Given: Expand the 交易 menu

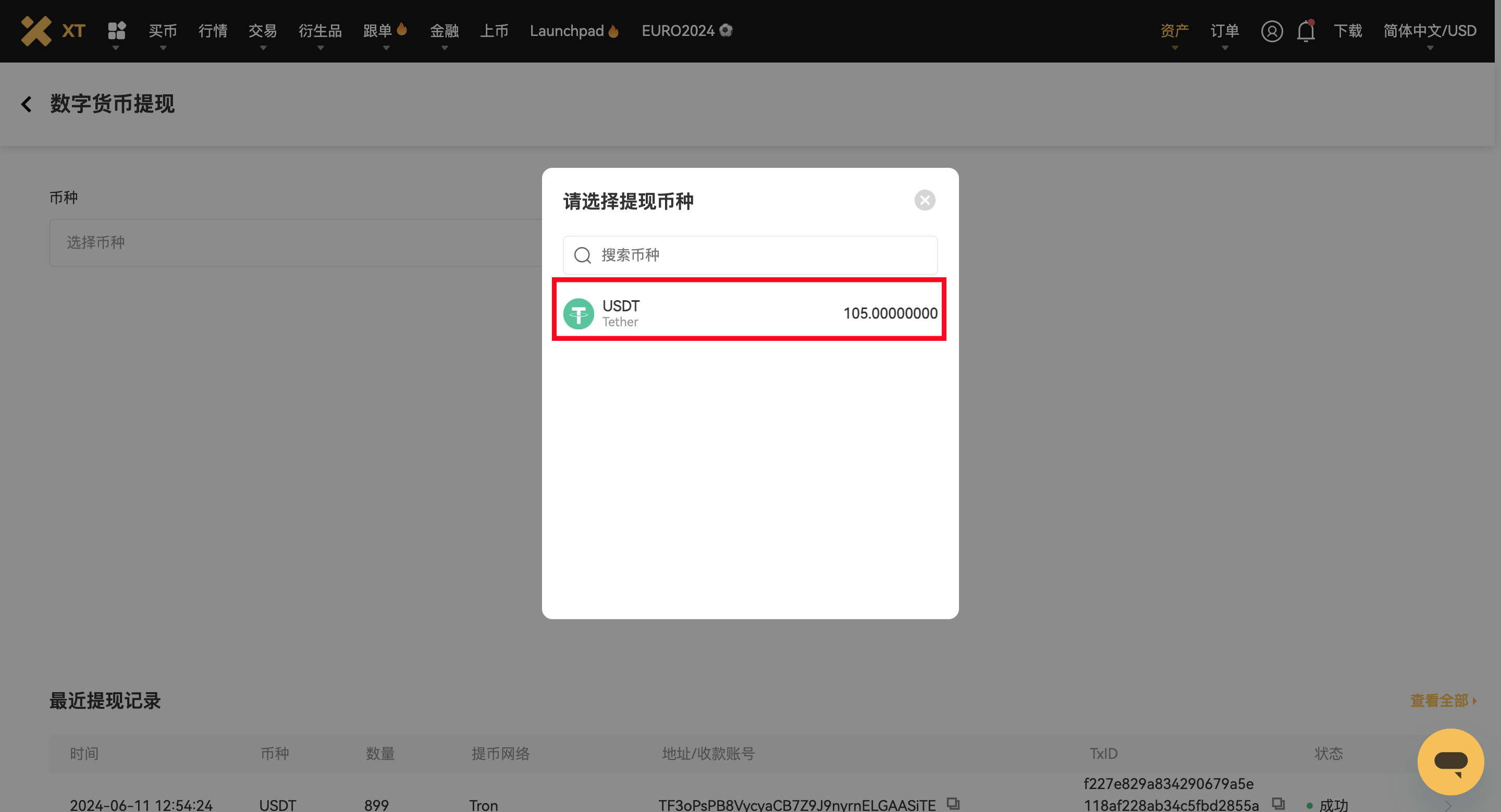Looking at the screenshot, I should [263, 31].
